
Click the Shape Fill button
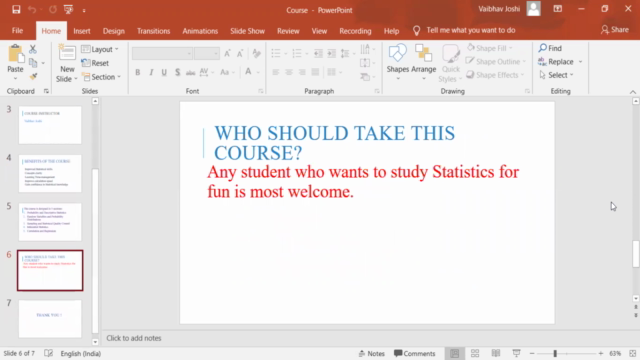(x=489, y=48)
